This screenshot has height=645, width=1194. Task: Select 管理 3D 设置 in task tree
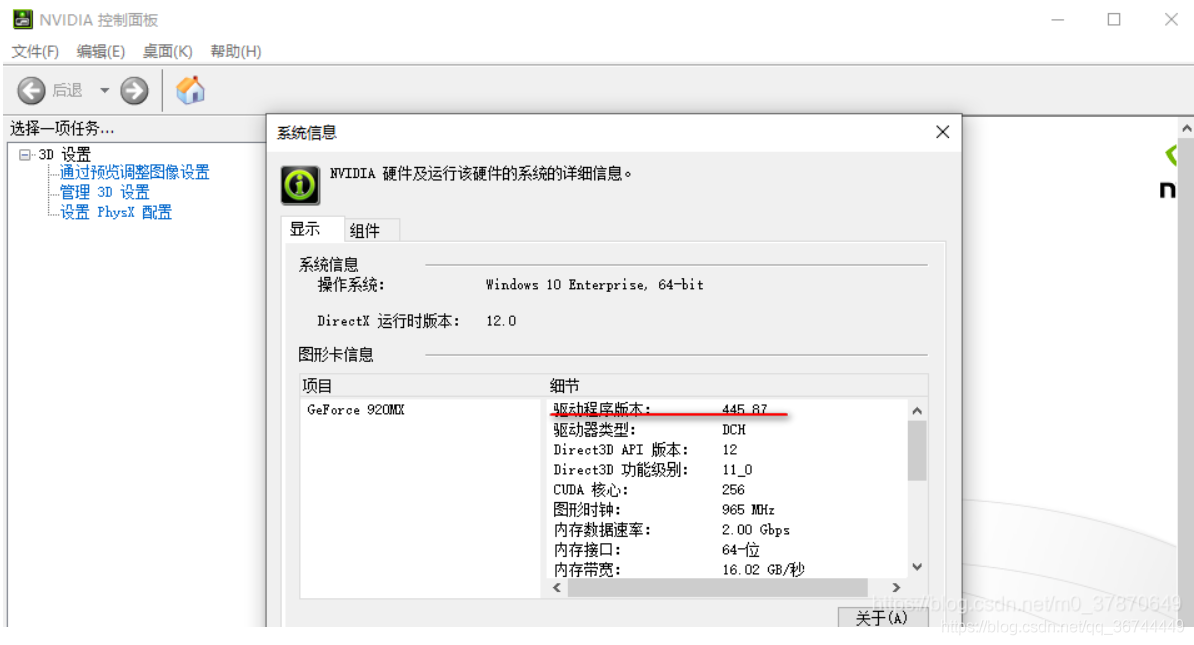pos(104,191)
